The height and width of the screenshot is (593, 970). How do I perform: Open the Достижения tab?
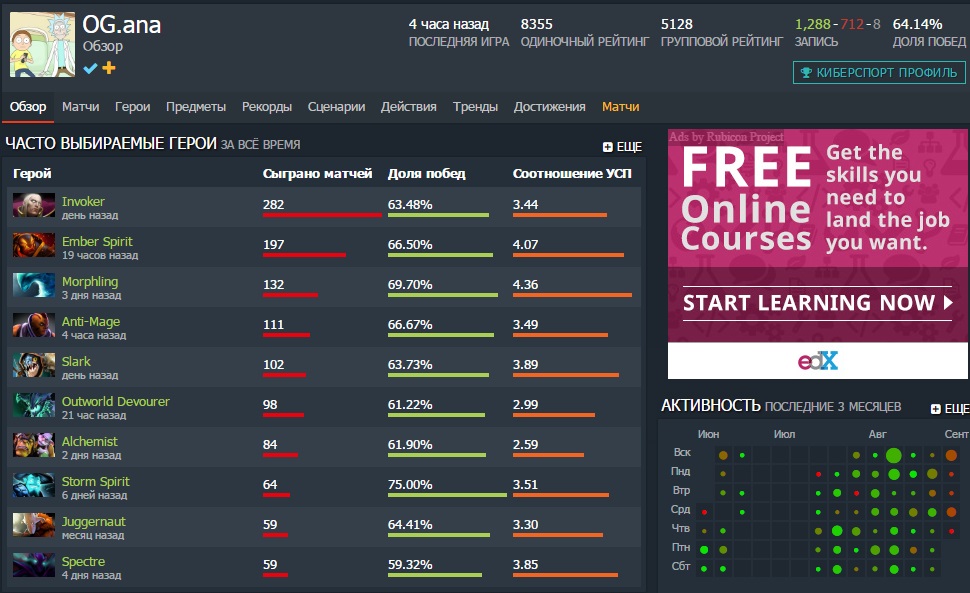(549, 106)
